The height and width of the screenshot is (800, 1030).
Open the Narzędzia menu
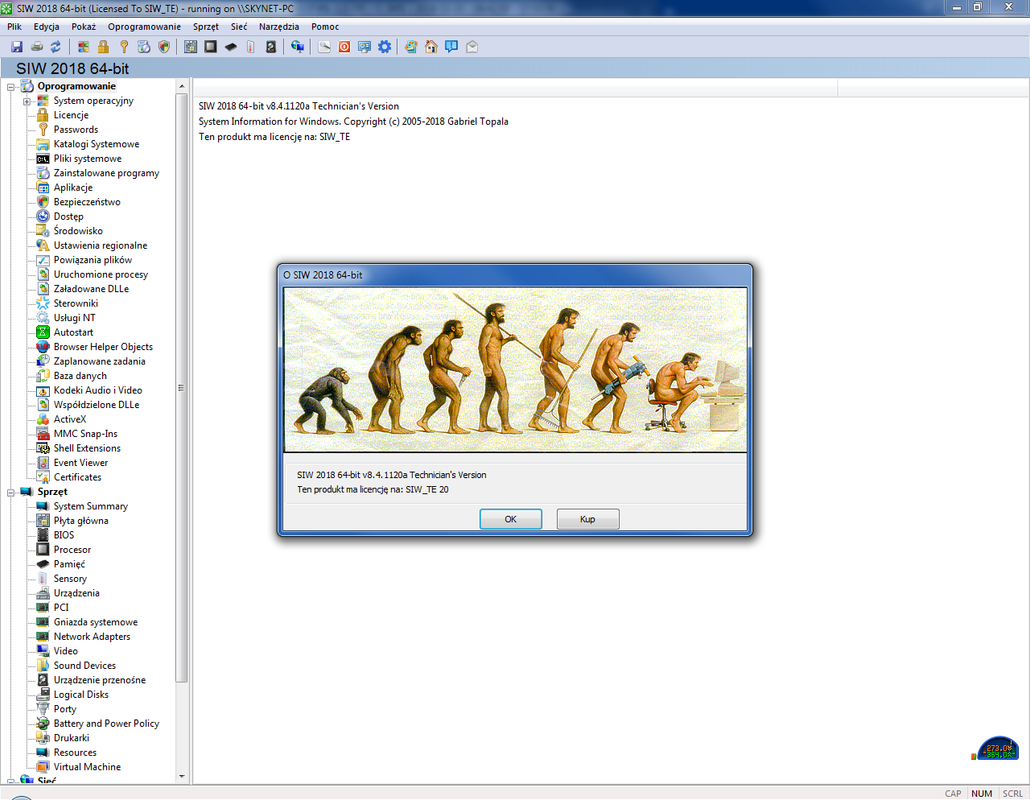[x=279, y=27]
